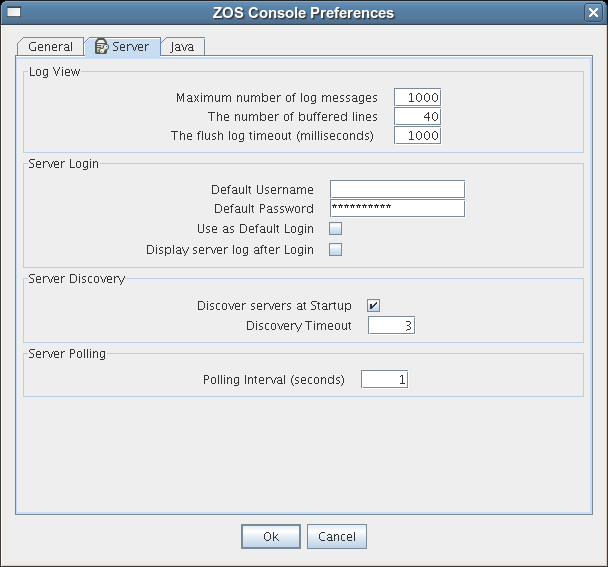This screenshot has width=608, height=567.
Task: Click the Server Discovery section label
Action: pyautogui.click(x=76, y=279)
